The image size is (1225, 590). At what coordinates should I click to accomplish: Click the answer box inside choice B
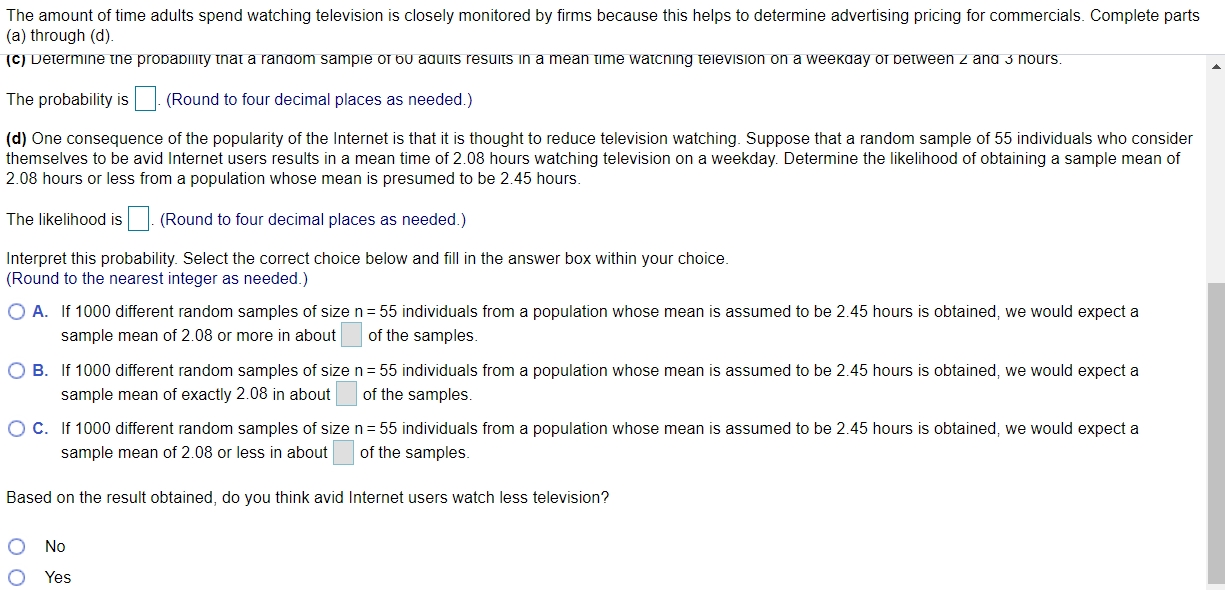click(344, 393)
